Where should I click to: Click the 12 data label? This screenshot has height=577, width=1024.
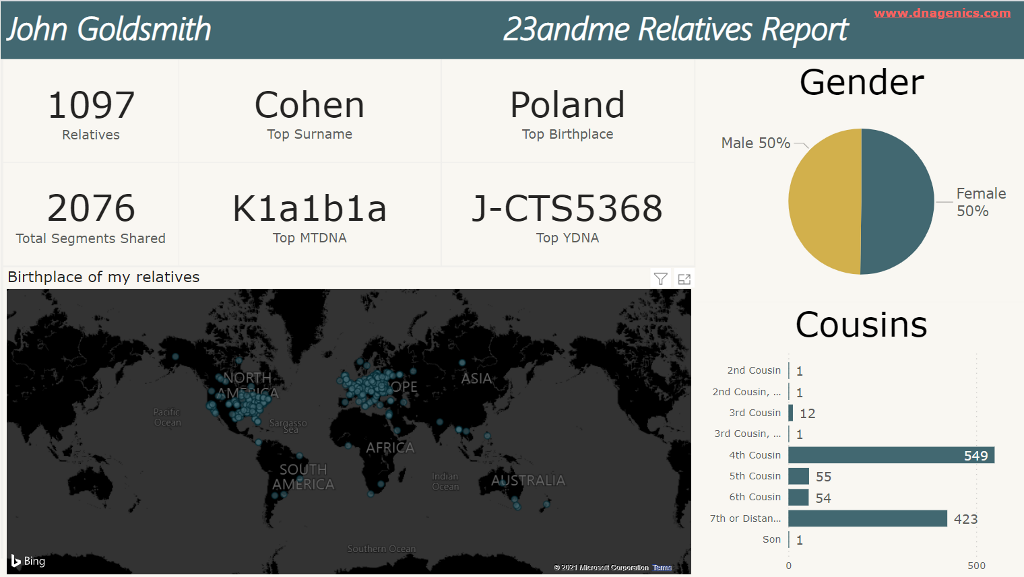click(x=807, y=414)
